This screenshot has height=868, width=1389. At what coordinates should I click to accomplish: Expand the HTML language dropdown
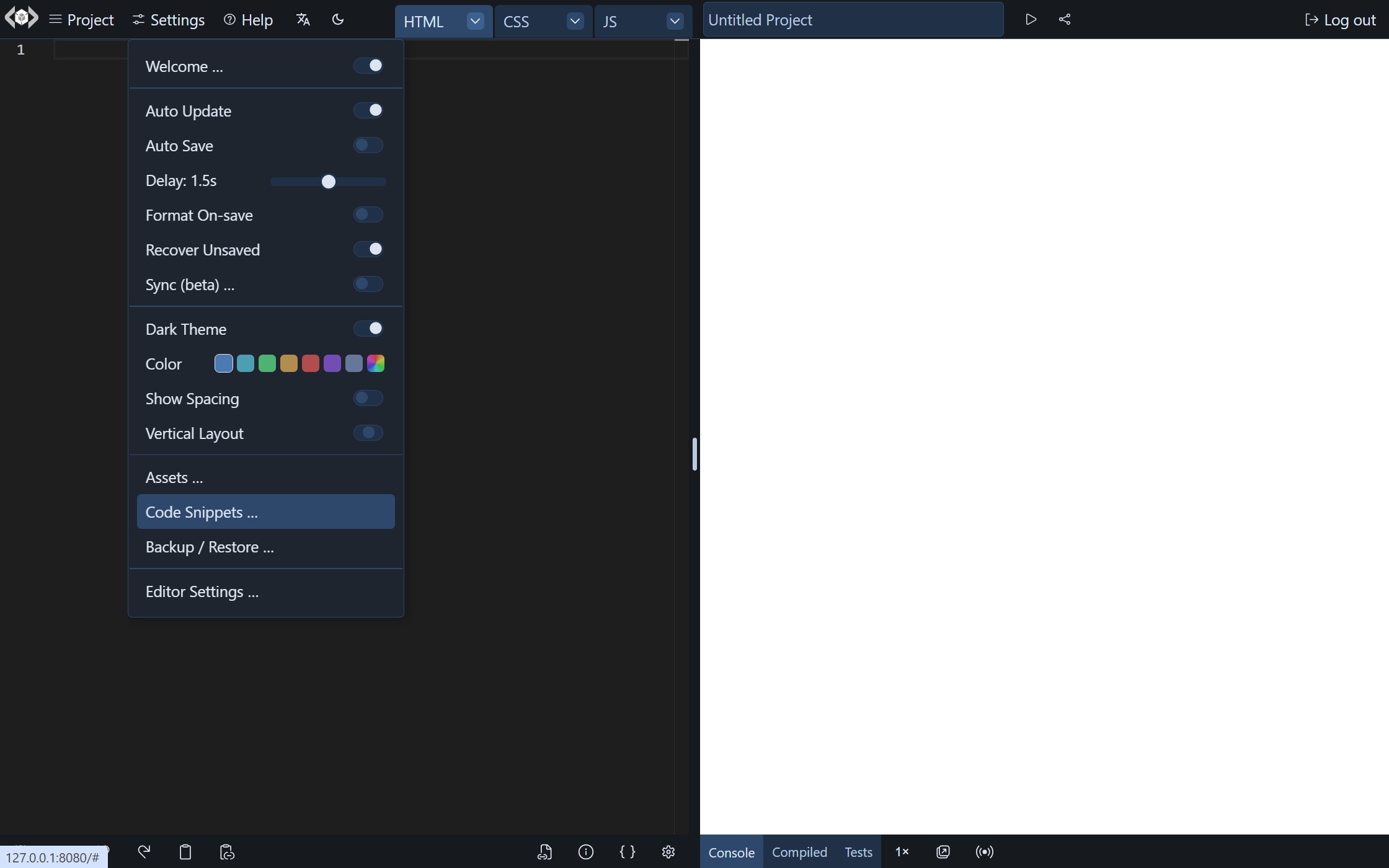475,20
